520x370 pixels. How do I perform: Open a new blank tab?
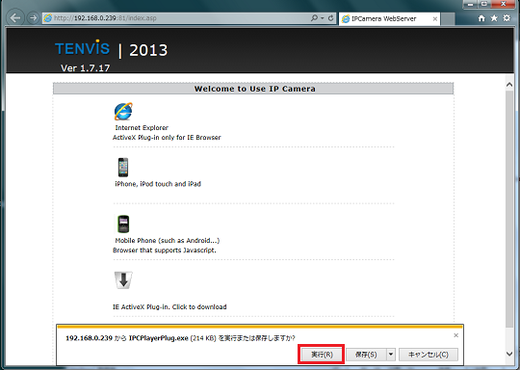pyautogui.click(x=448, y=19)
